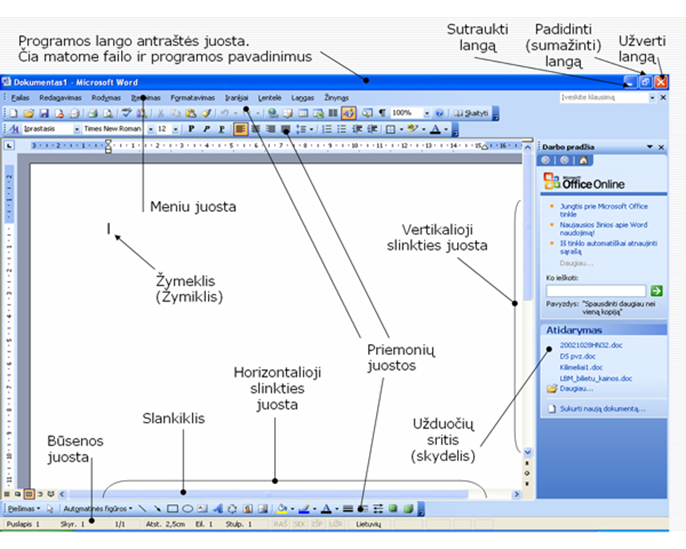Image resolution: width=686 pixels, height=549 pixels.
Task: Click the Styles and Formatting icon
Action: (x=14, y=129)
